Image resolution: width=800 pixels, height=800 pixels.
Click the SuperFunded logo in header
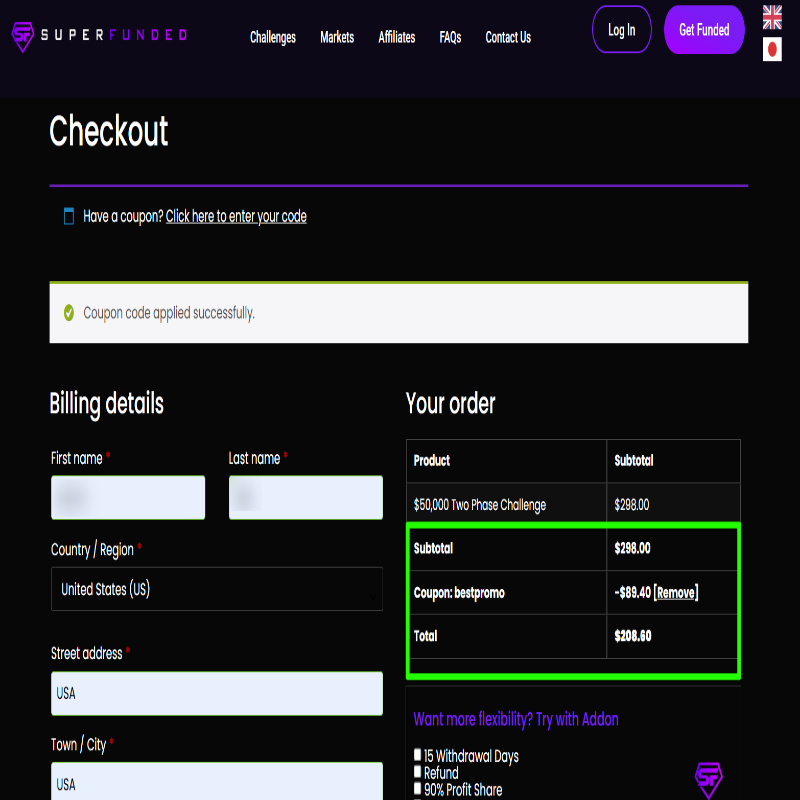click(98, 36)
